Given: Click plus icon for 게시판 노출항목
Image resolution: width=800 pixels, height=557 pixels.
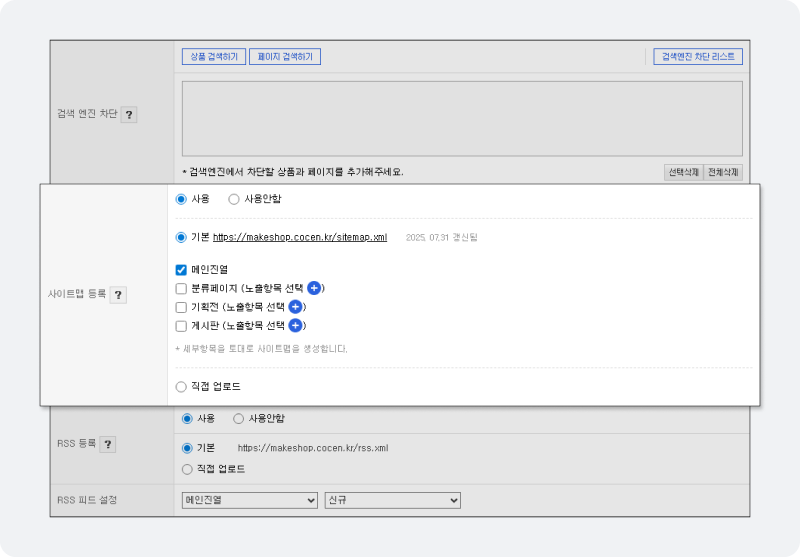Looking at the screenshot, I should click(x=295, y=326).
